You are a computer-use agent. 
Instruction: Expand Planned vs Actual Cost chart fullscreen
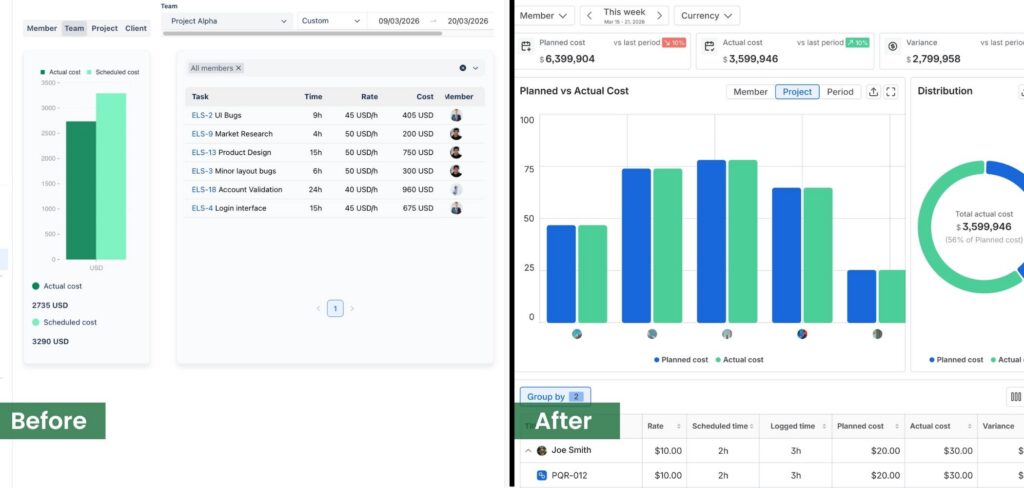(x=891, y=92)
